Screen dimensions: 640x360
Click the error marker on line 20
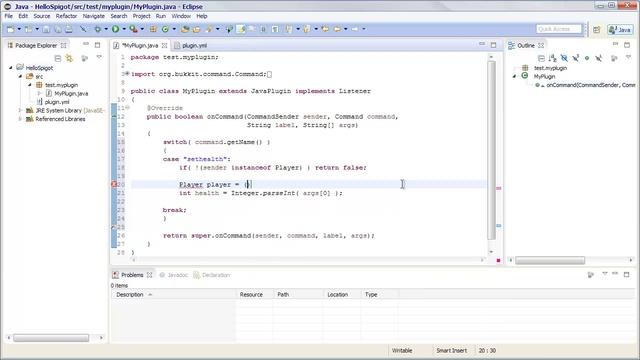(114, 184)
